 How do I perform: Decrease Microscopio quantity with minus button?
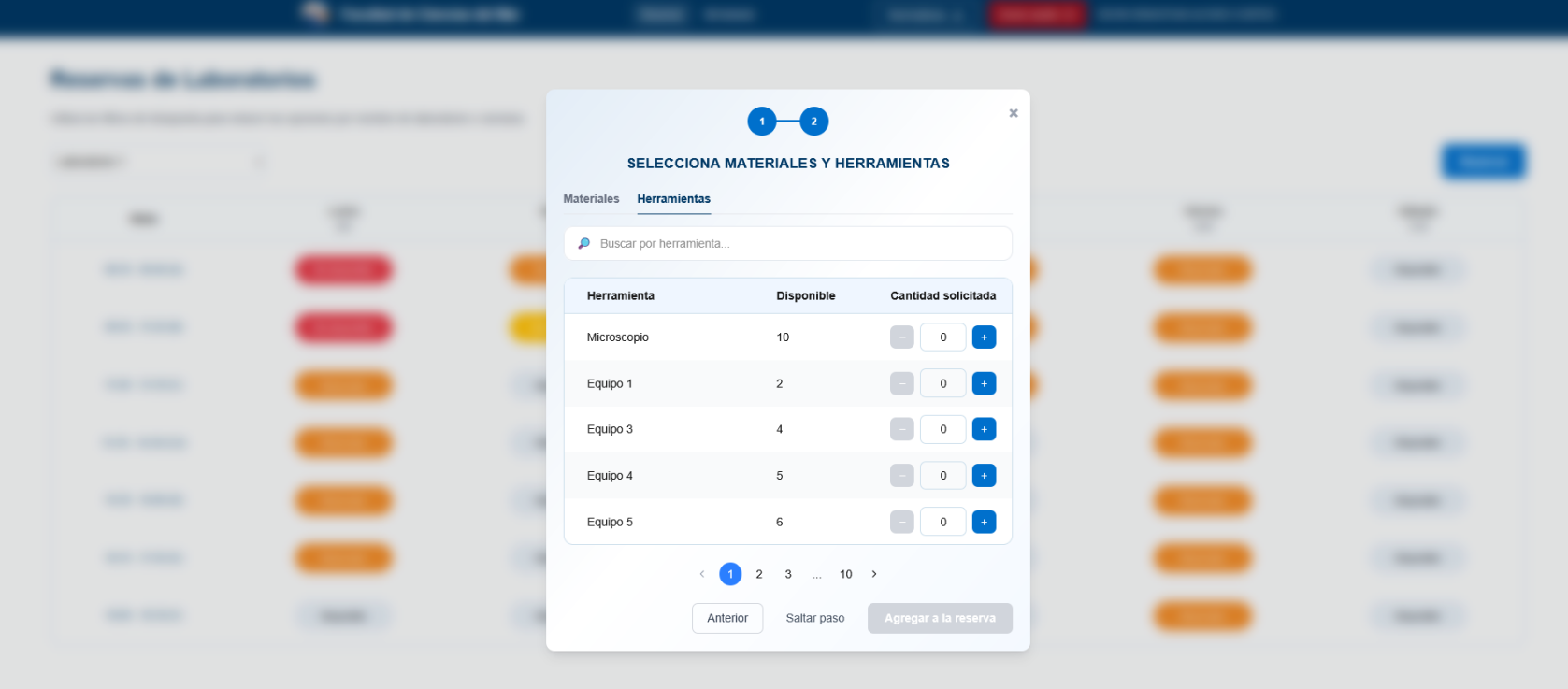click(901, 337)
